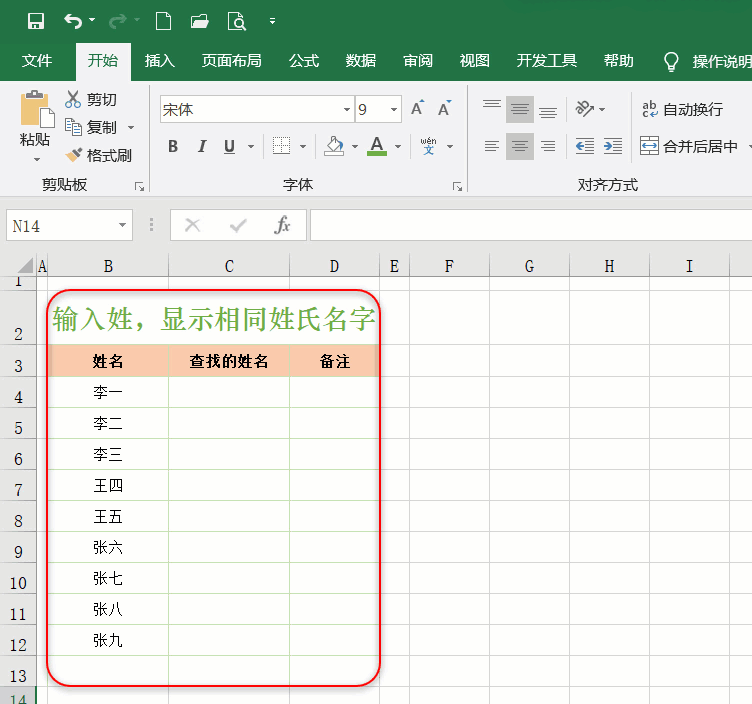The height and width of the screenshot is (704, 752).
Task: Switch to the 公式 tab
Action: pos(304,61)
